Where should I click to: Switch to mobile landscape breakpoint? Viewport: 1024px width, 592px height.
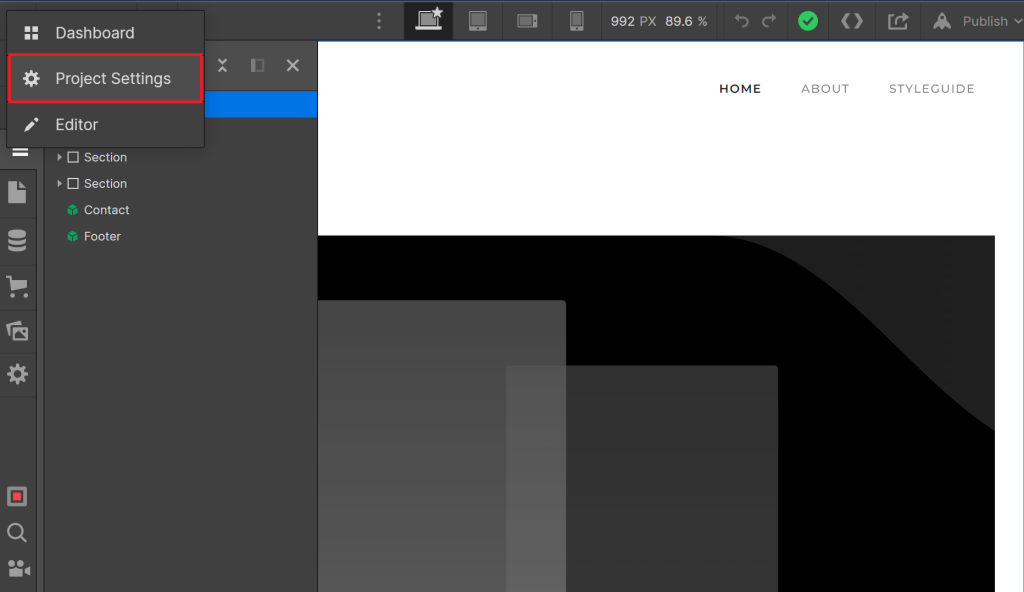pyautogui.click(x=527, y=21)
